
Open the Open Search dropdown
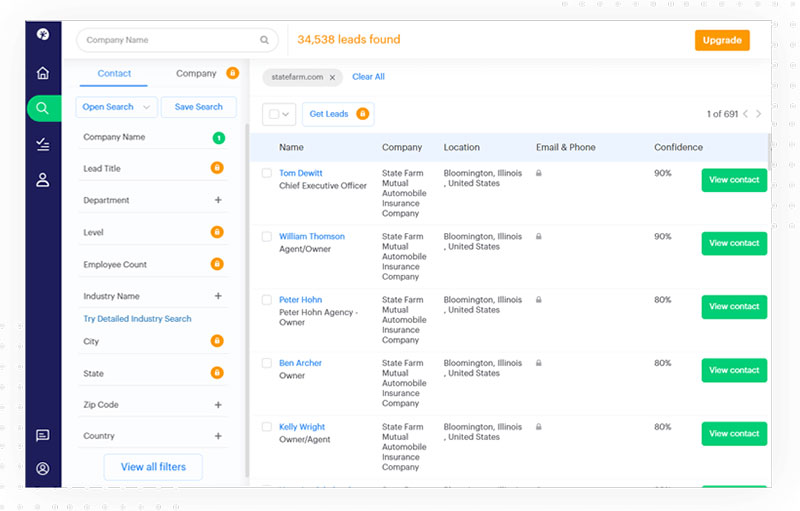click(116, 107)
